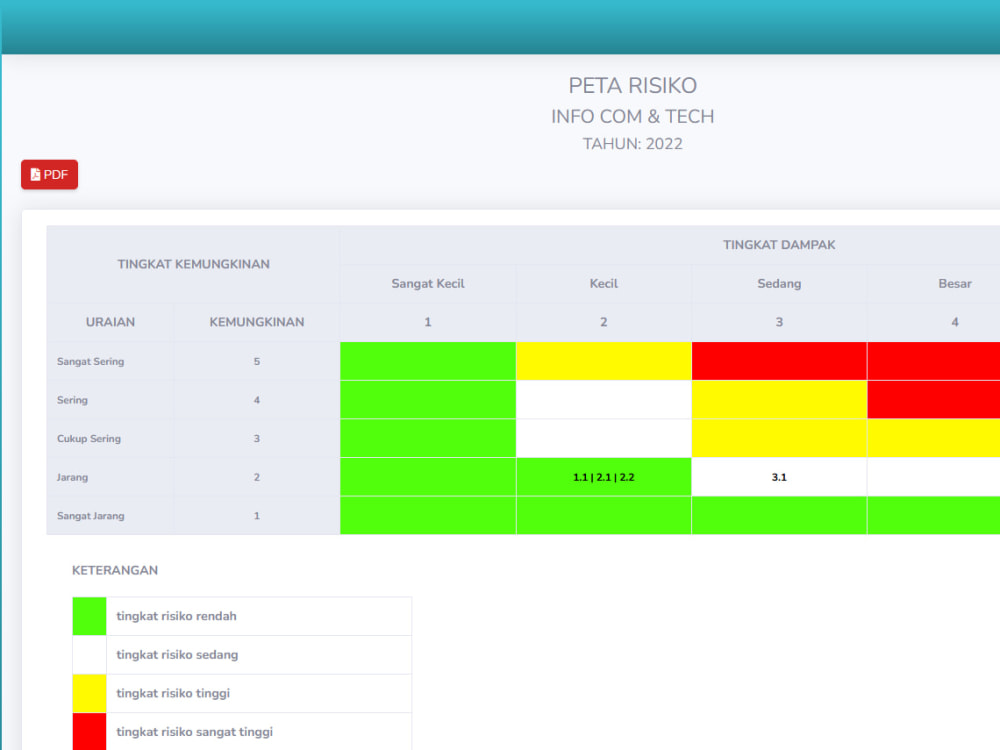Click 'tingkat risiko rendah' legend text
This screenshot has width=1000, height=750.
click(x=176, y=616)
